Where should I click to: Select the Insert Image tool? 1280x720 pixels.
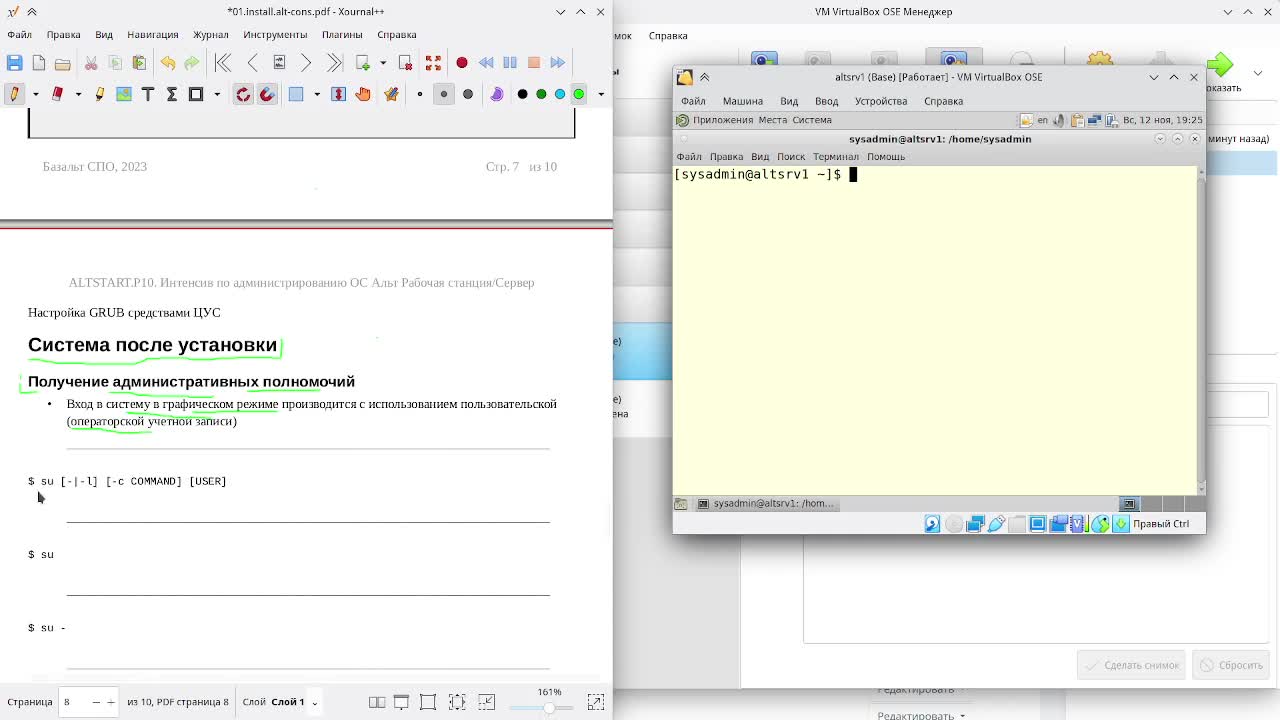click(124, 94)
